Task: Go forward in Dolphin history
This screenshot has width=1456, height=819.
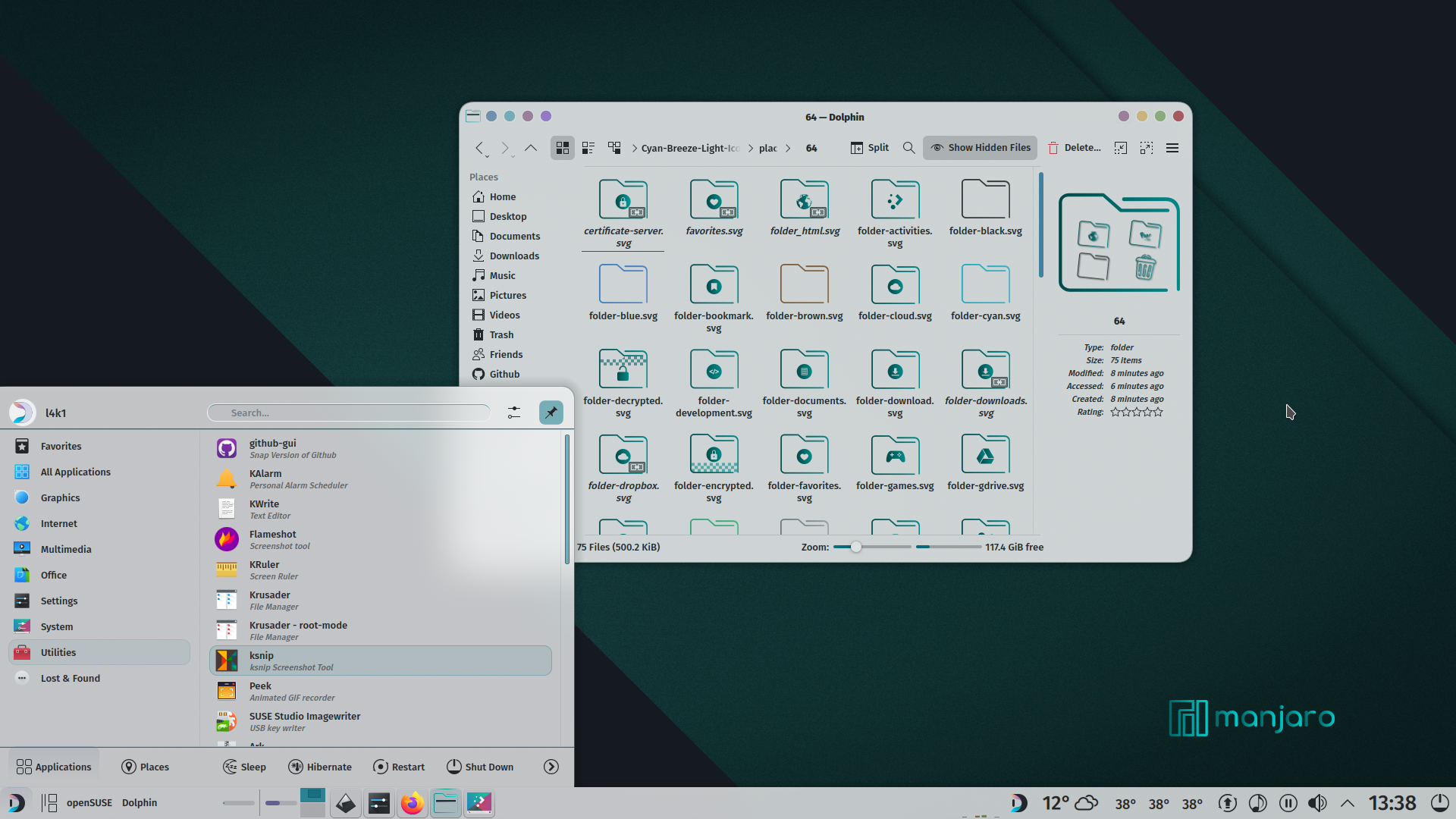Action: coord(506,148)
